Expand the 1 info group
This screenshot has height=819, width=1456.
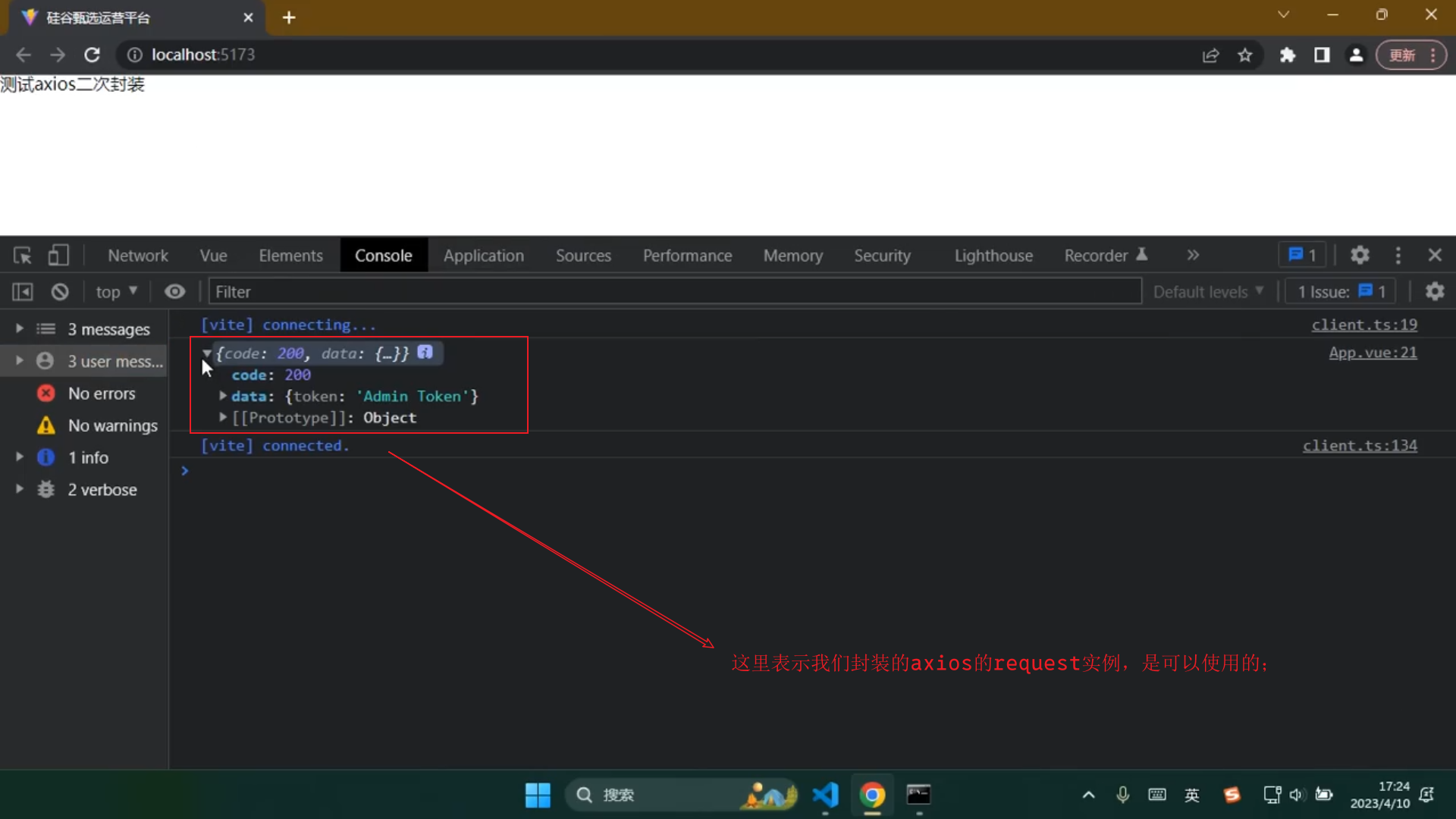point(20,457)
